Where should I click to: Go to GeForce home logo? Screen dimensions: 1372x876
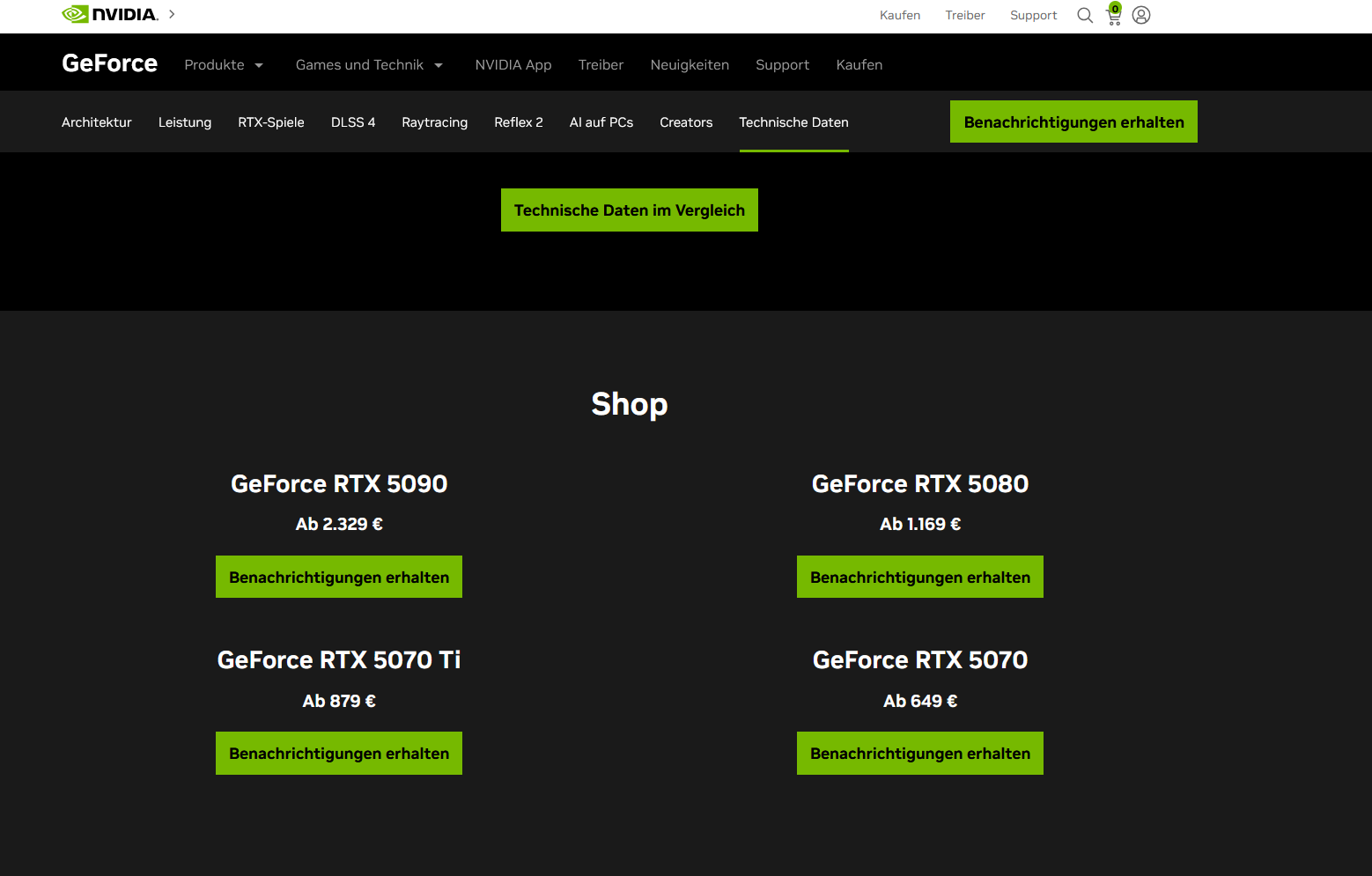click(110, 63)
